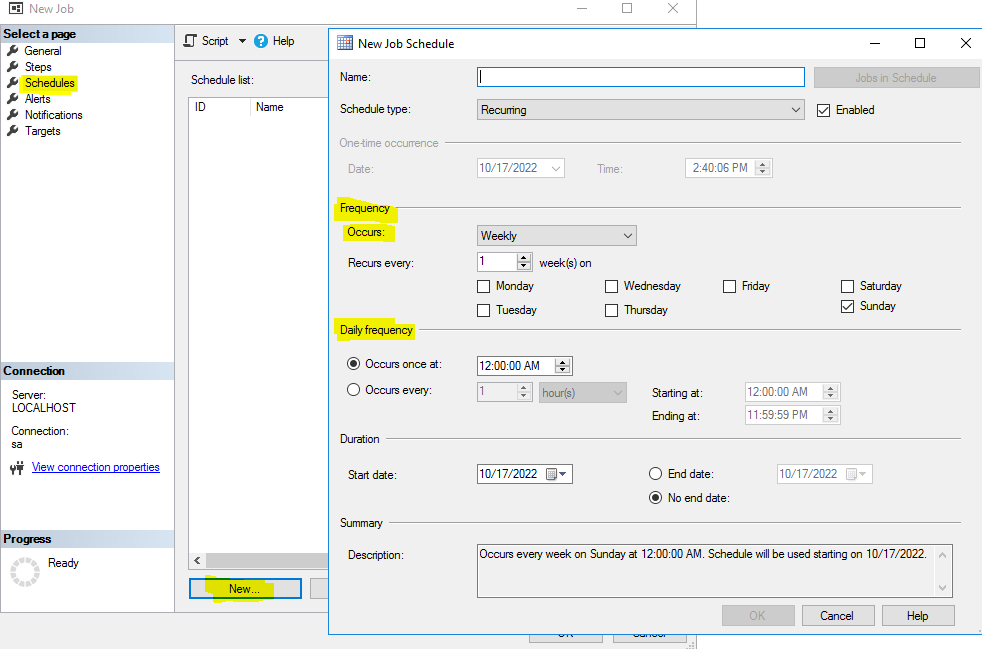Click the Help toolbar label
The image size is (982, 649).
point(283,41)
